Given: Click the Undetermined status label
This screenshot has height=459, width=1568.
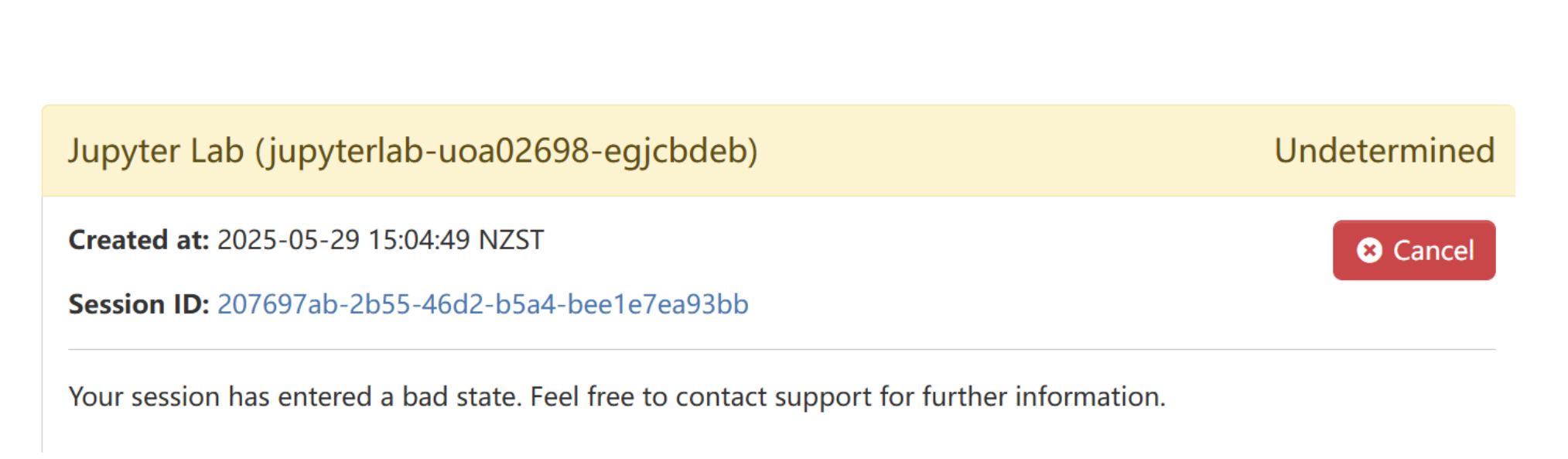Looking at the screenshot, I should point(1383,150).
